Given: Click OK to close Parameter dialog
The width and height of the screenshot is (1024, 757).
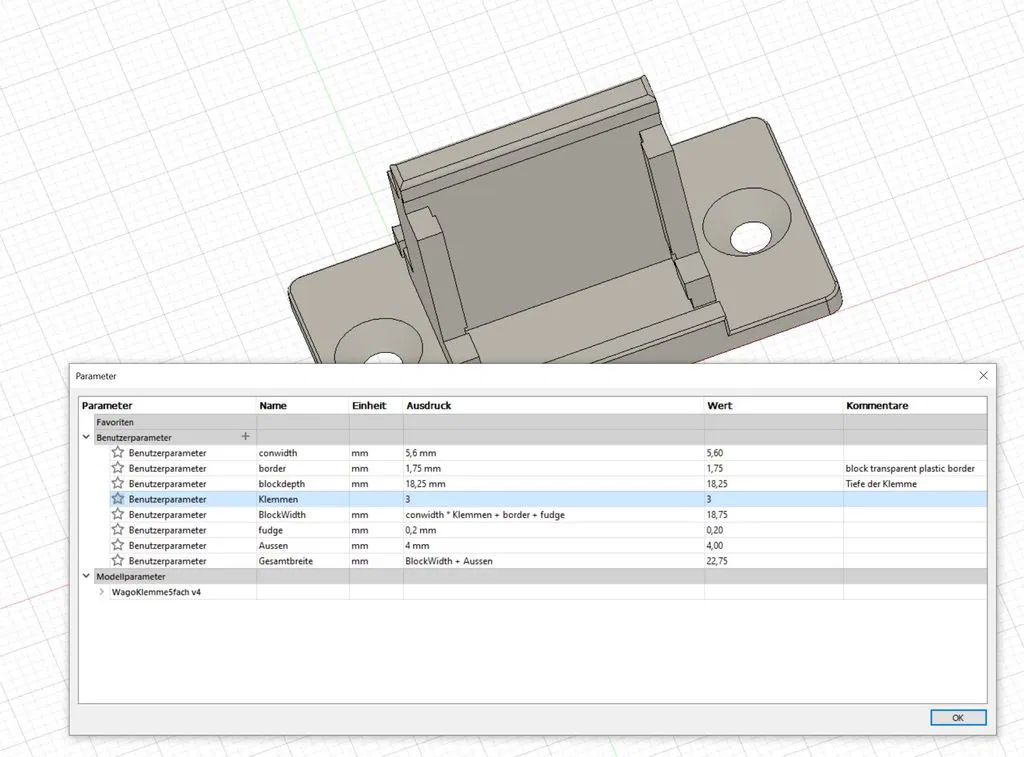Looking at the screenshot, I should coord(958,717).
